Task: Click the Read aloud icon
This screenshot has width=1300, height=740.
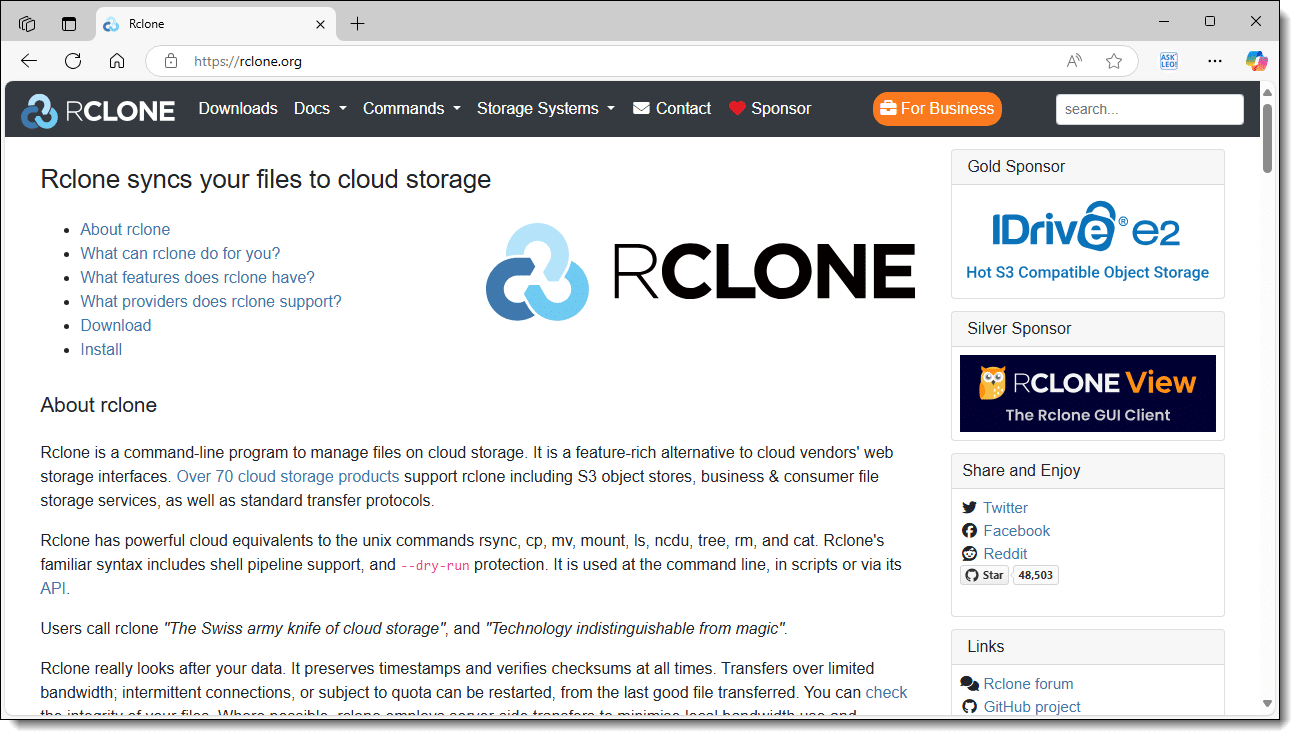Action: [x=1074, y=61]
